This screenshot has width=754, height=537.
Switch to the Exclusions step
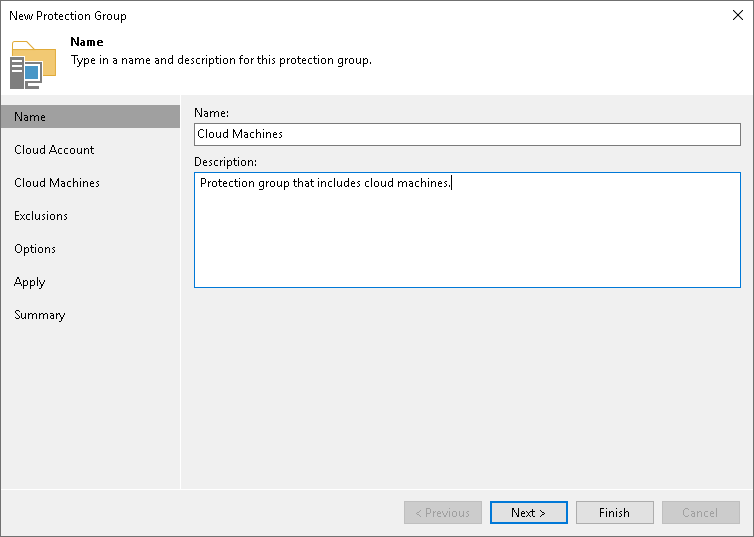point(41,216)
